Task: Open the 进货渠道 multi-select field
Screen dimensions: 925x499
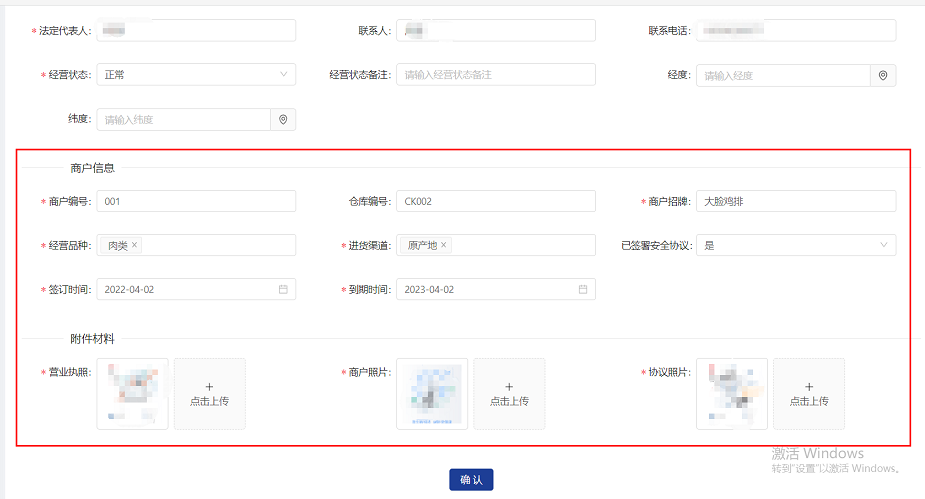Action: 520,245
